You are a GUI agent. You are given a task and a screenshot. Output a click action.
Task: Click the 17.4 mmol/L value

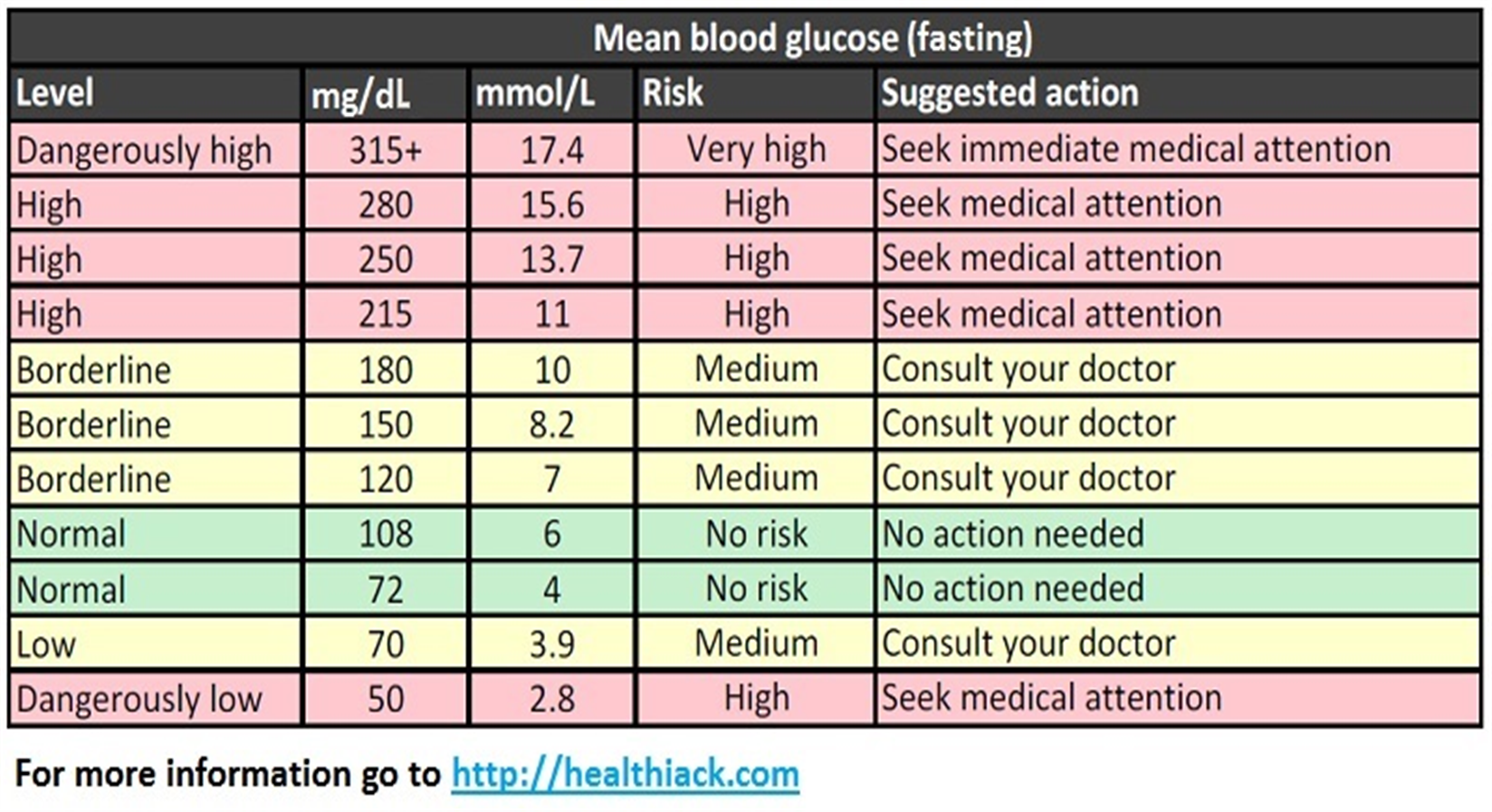[x=551, y=150]
